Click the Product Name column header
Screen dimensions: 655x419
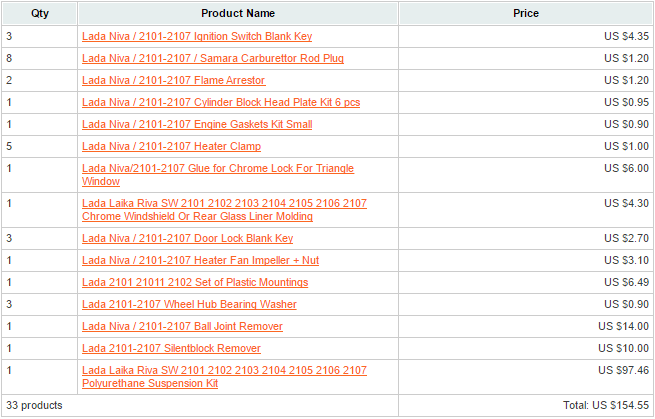click(x=238, y=13)
